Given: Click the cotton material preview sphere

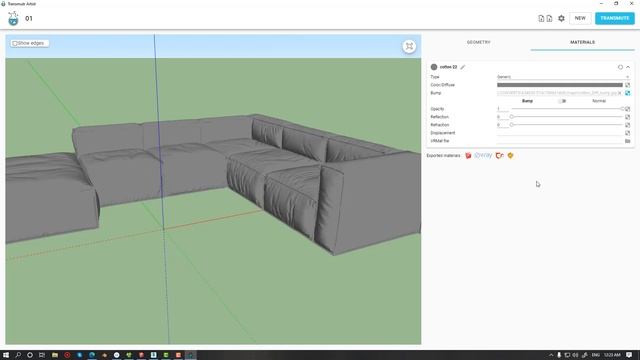Looking at the screenshot, I should pyautogui.click(x=434, y=67).
